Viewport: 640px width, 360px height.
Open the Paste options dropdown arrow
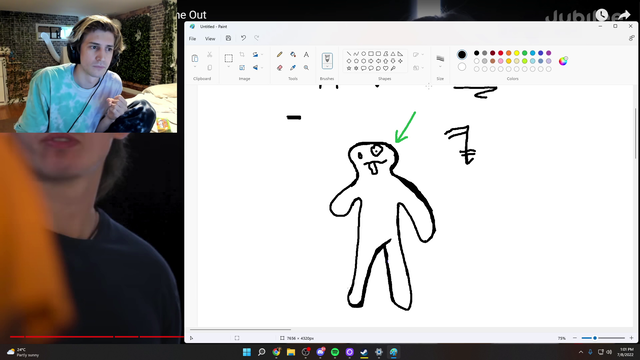coord(195,67)
